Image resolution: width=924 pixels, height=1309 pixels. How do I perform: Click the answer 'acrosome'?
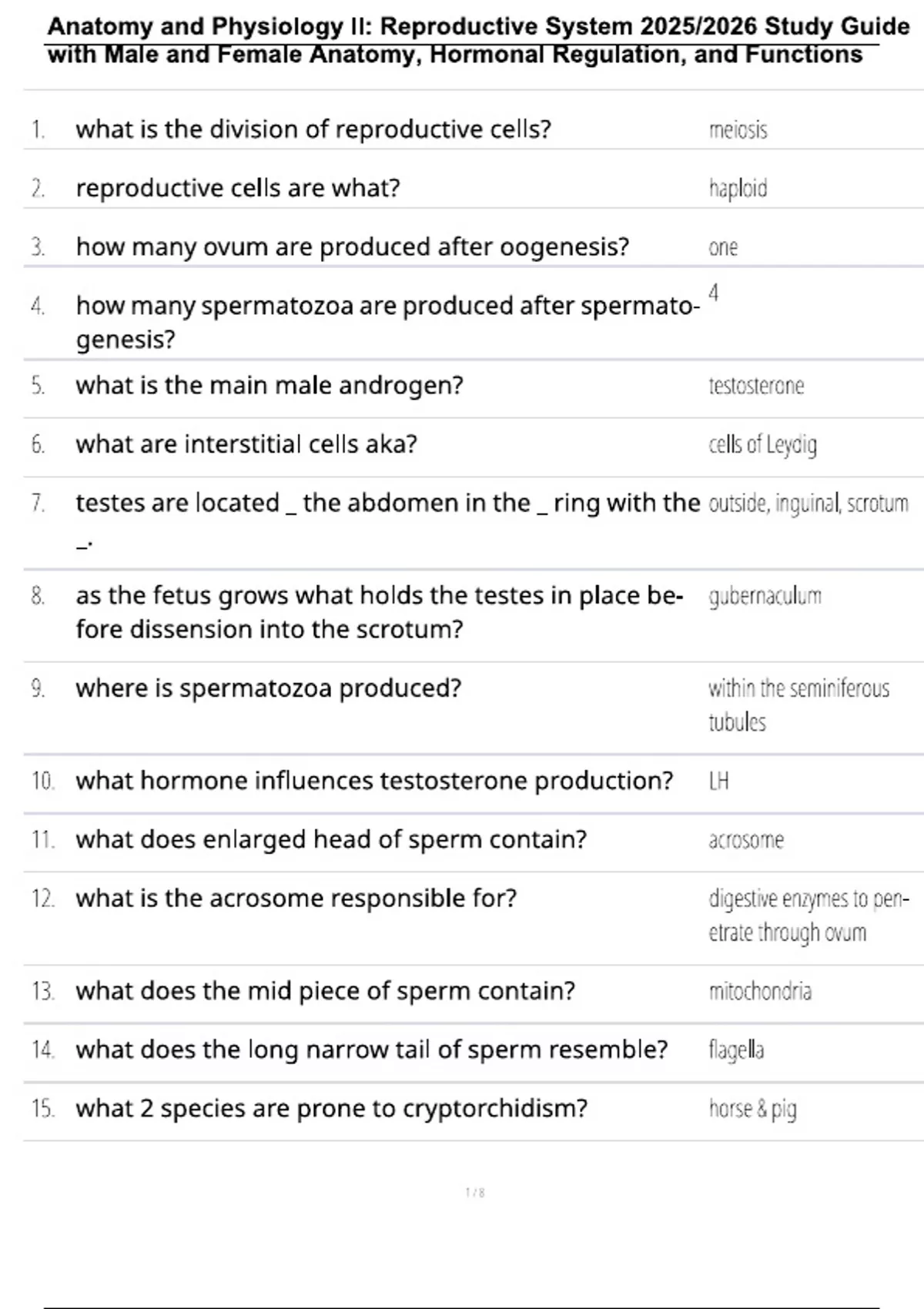coord(745,840)
